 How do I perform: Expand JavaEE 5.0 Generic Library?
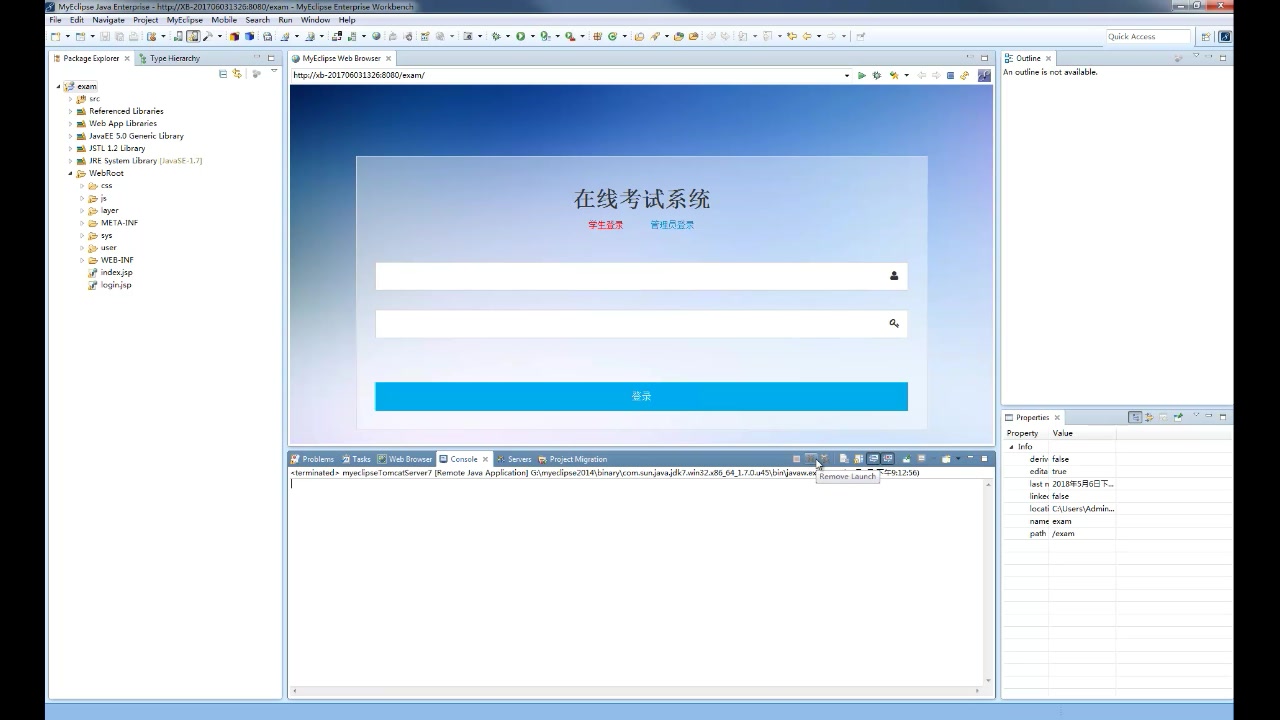[70, 136]
